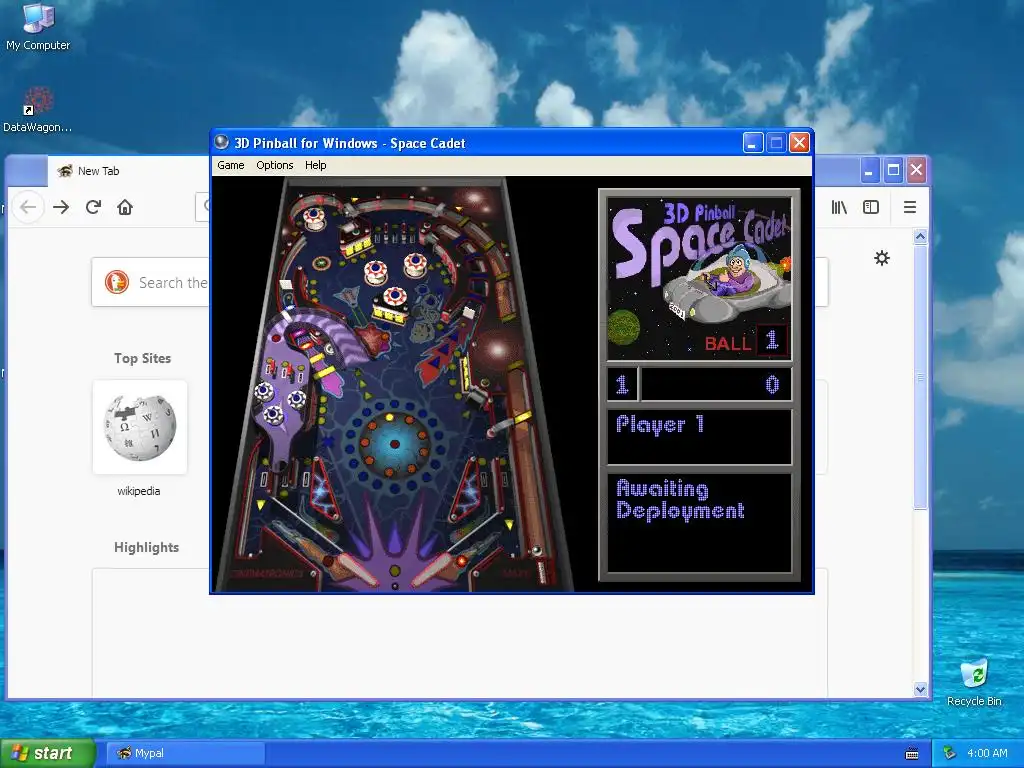The width and height of the screenshot is (1024, 768).
Task: Open the Game menu in Pinball
Action: click(231, 165)
